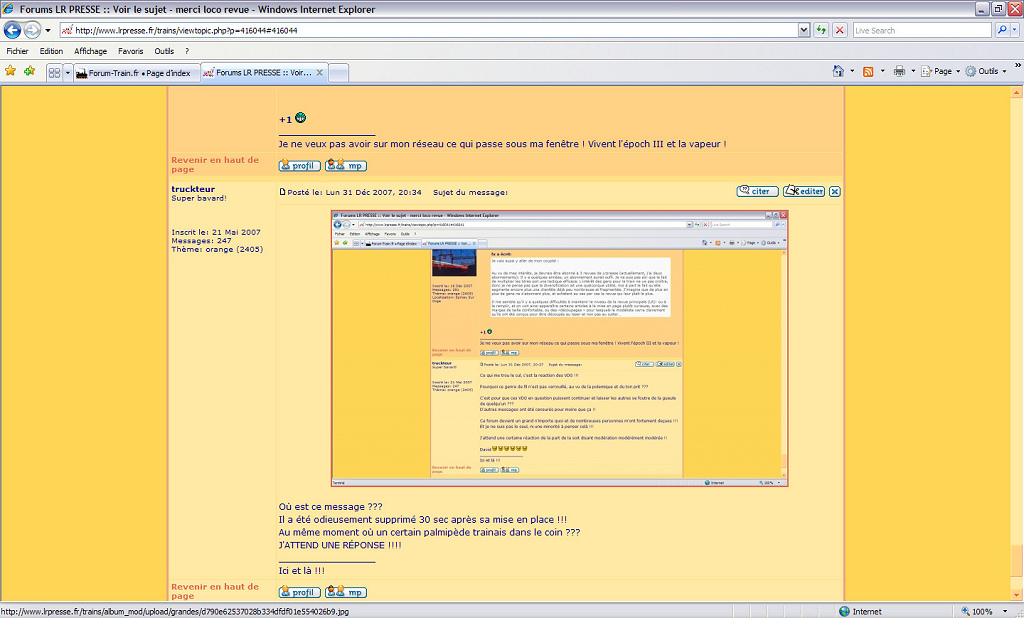This screenshot has width=1024, height=618.
Task: Open the tab list dropdown arrow
Action: [67, 73]
